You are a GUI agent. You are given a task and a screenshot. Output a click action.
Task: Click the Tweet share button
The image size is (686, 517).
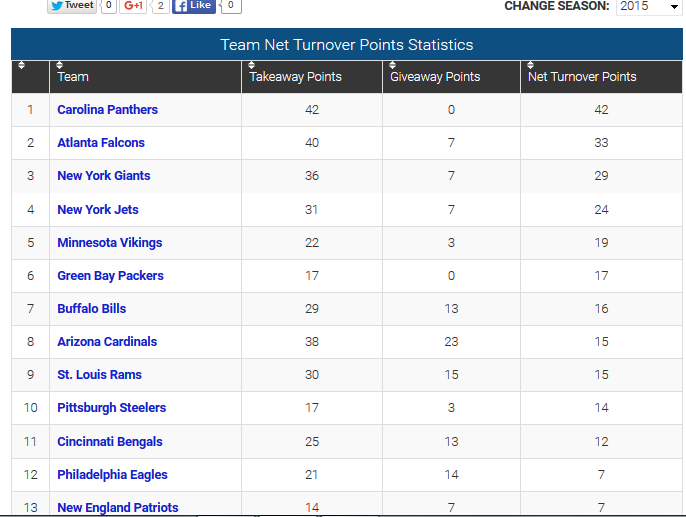tap(72, 6)
